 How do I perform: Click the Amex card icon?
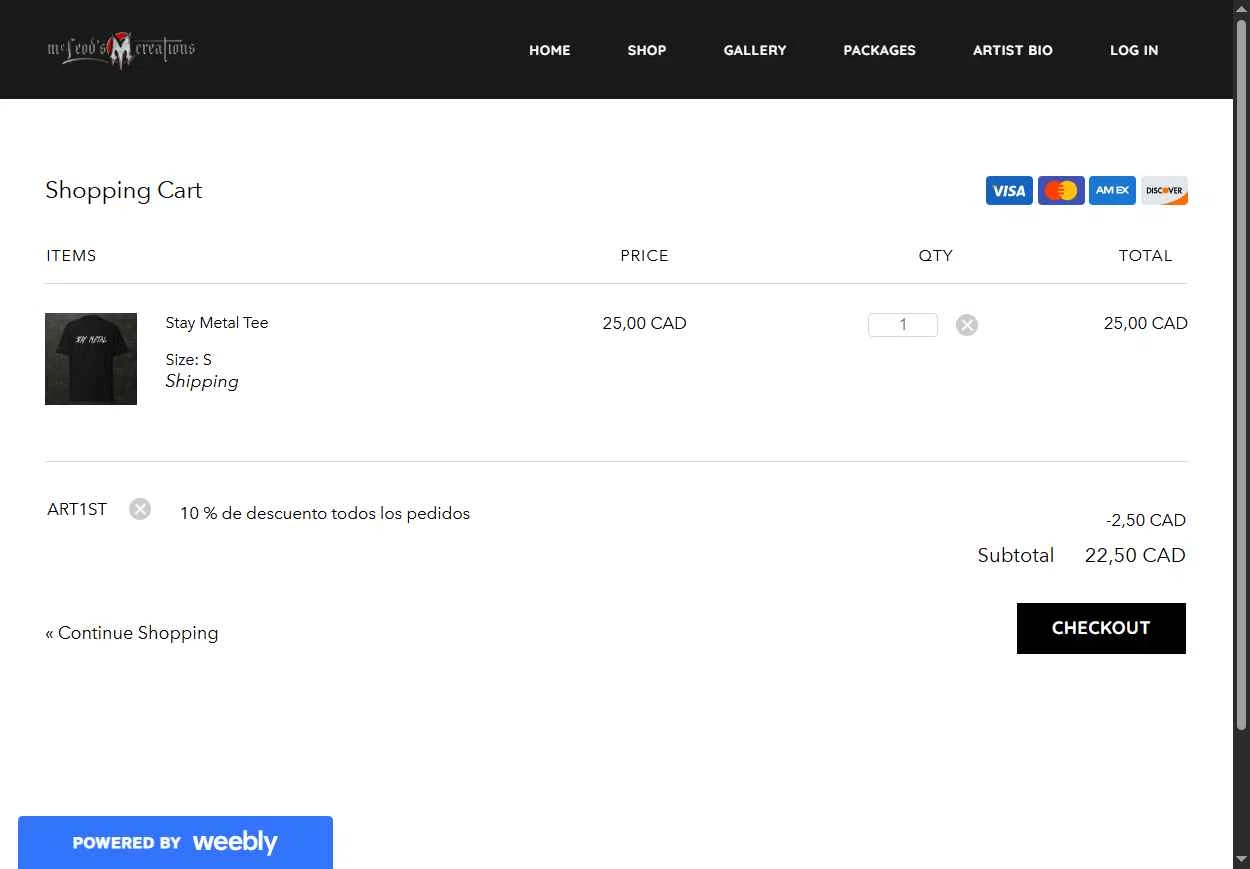(x=1112, y=190)
